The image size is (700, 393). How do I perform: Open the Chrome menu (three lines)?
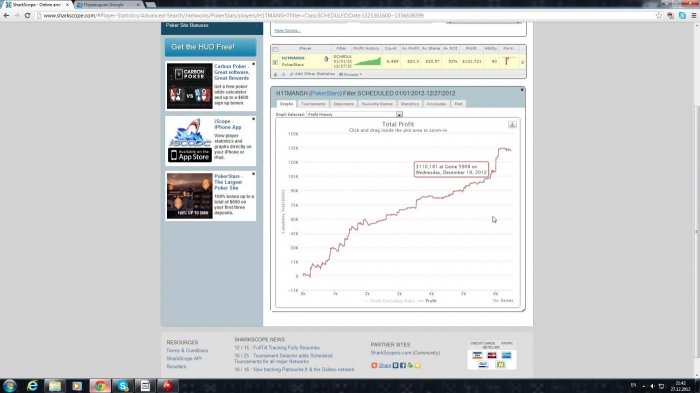point(693,15)
